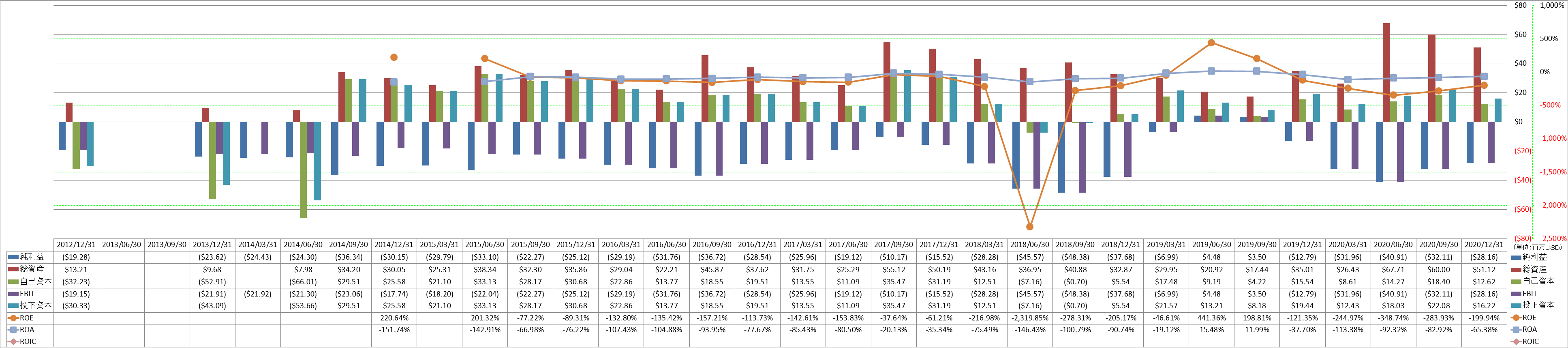Click the ROE peak marker at 2019/06/30

click(x=1211, y=43)
